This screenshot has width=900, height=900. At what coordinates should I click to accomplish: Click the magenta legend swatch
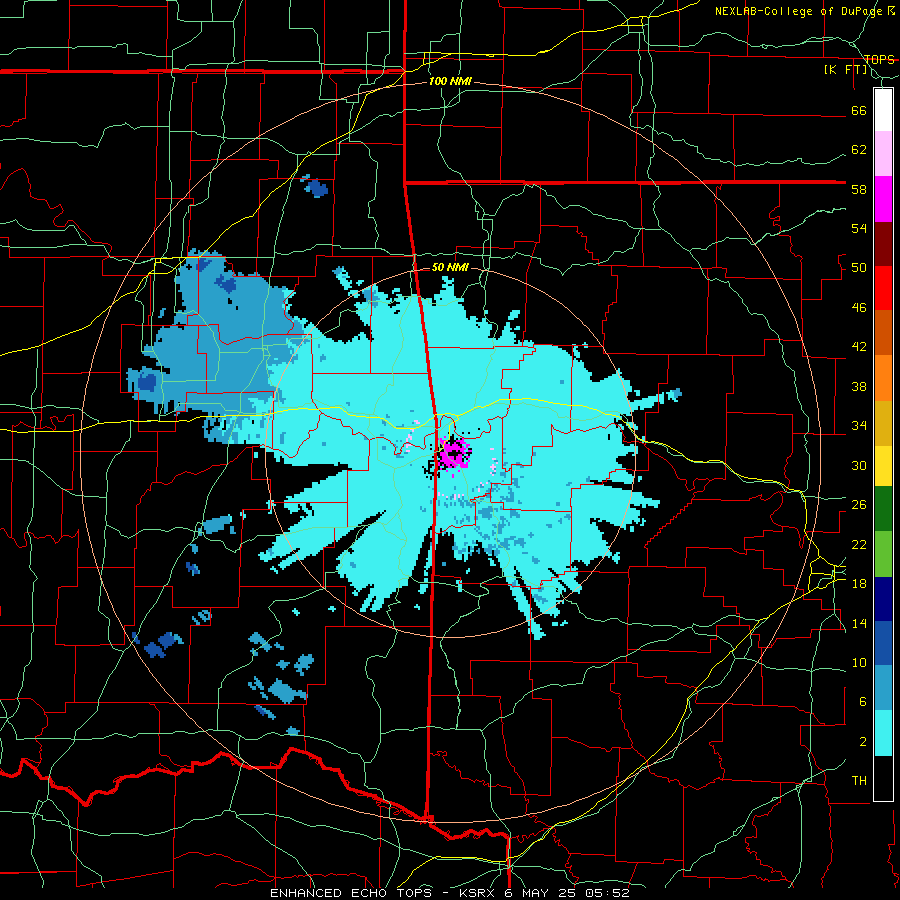883,199
